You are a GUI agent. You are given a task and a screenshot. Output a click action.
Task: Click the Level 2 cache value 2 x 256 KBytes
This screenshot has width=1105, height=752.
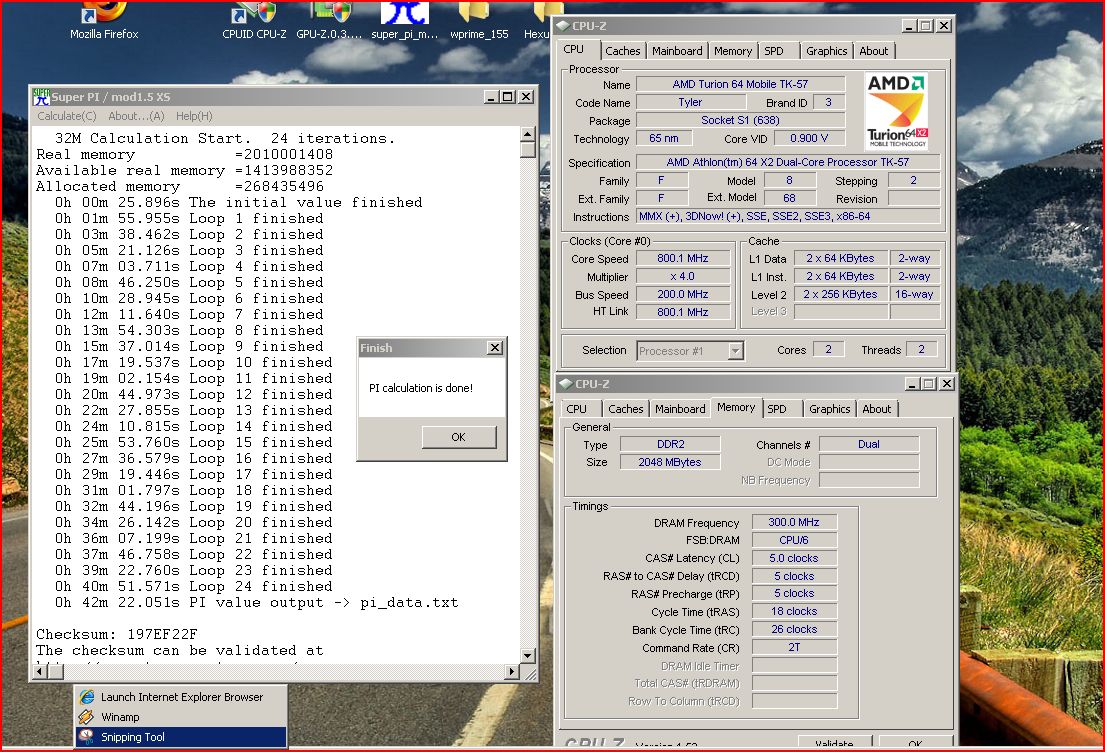[840, 294]
